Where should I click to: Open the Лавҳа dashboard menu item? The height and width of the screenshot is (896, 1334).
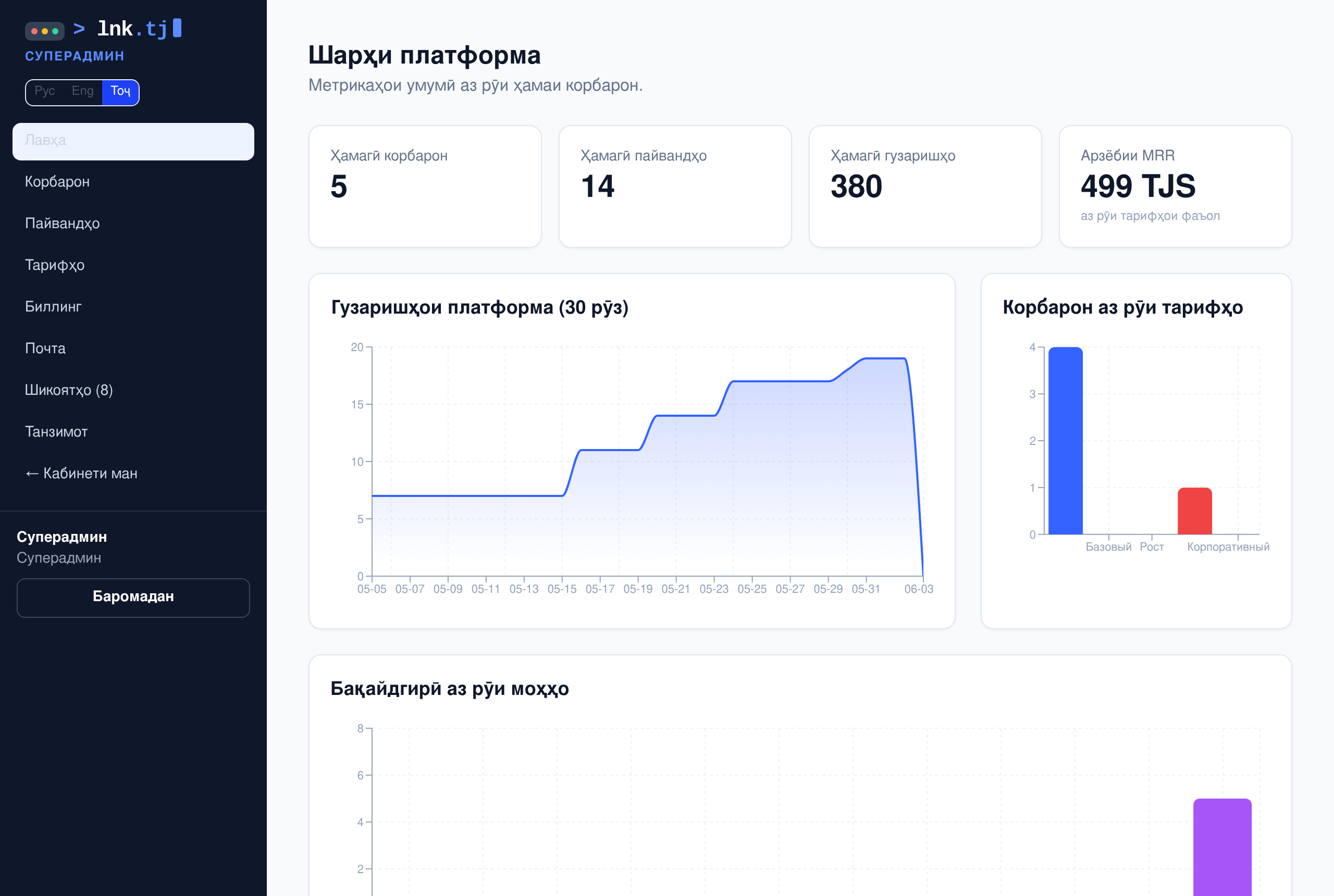[133, 141]
